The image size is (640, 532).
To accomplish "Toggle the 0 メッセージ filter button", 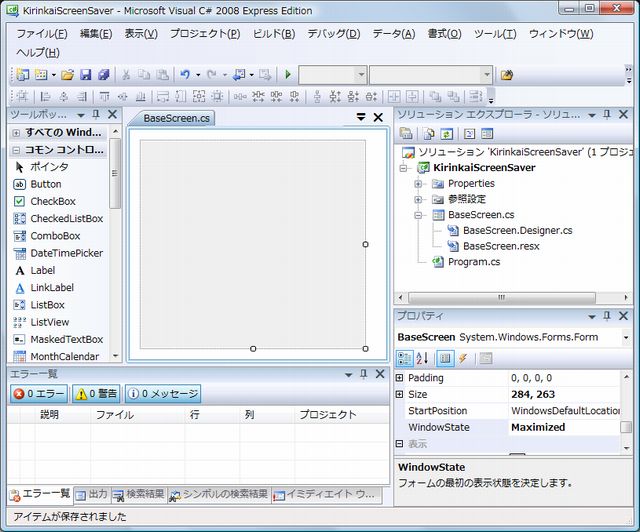I will [163, 394].
